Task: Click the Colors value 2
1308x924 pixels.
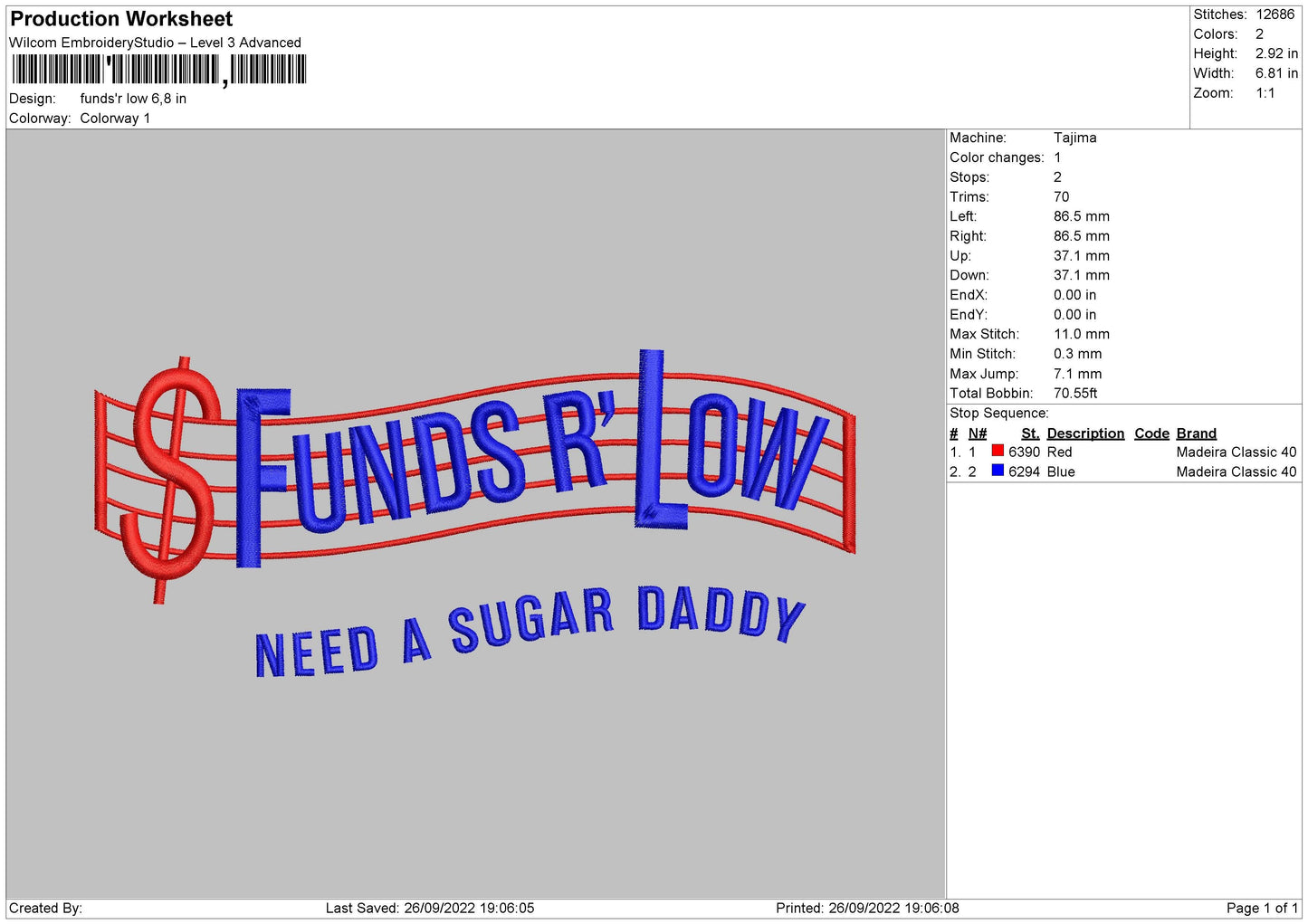Action: 1259,34
